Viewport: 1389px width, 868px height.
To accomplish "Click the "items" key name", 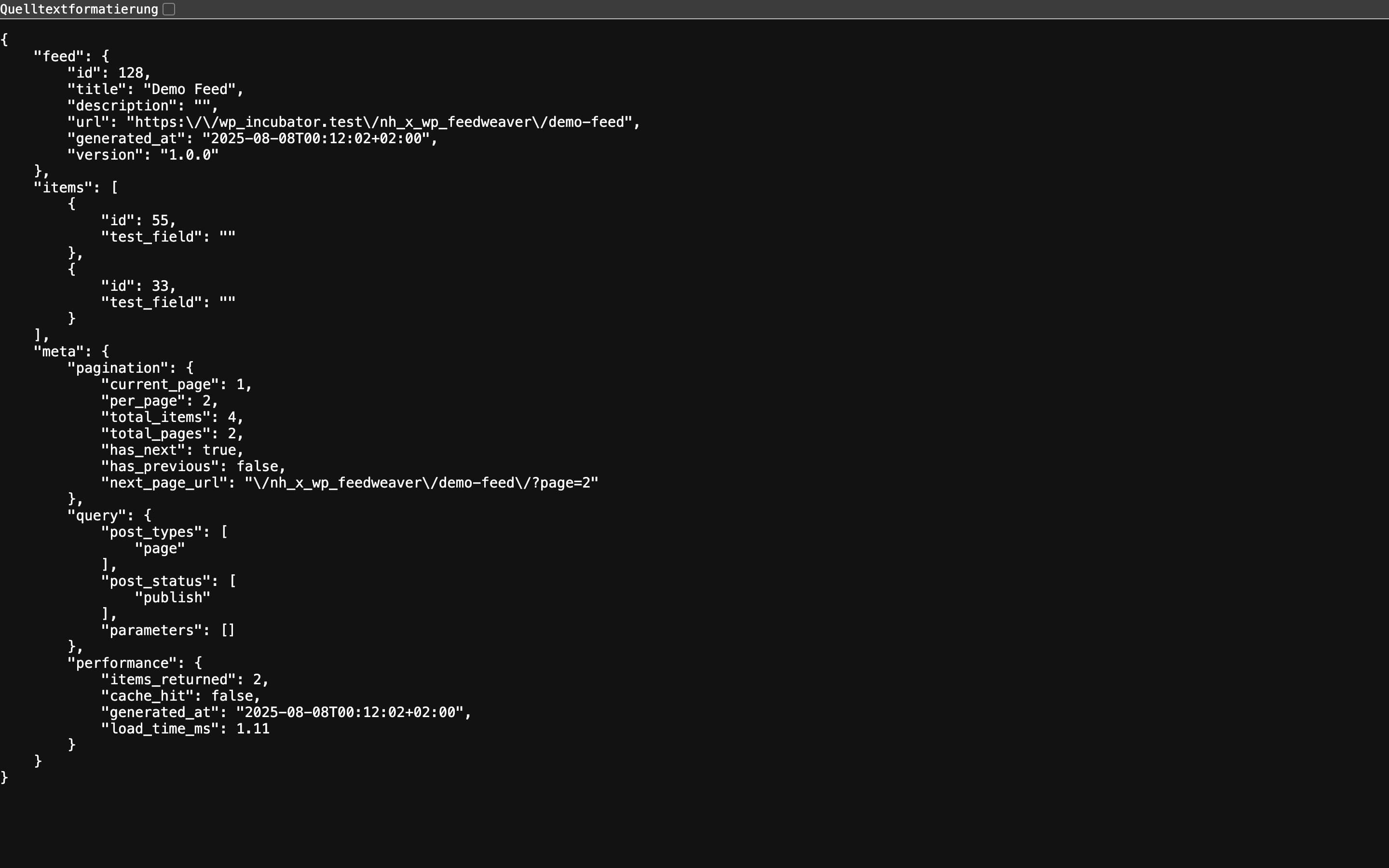I will 63,188.
